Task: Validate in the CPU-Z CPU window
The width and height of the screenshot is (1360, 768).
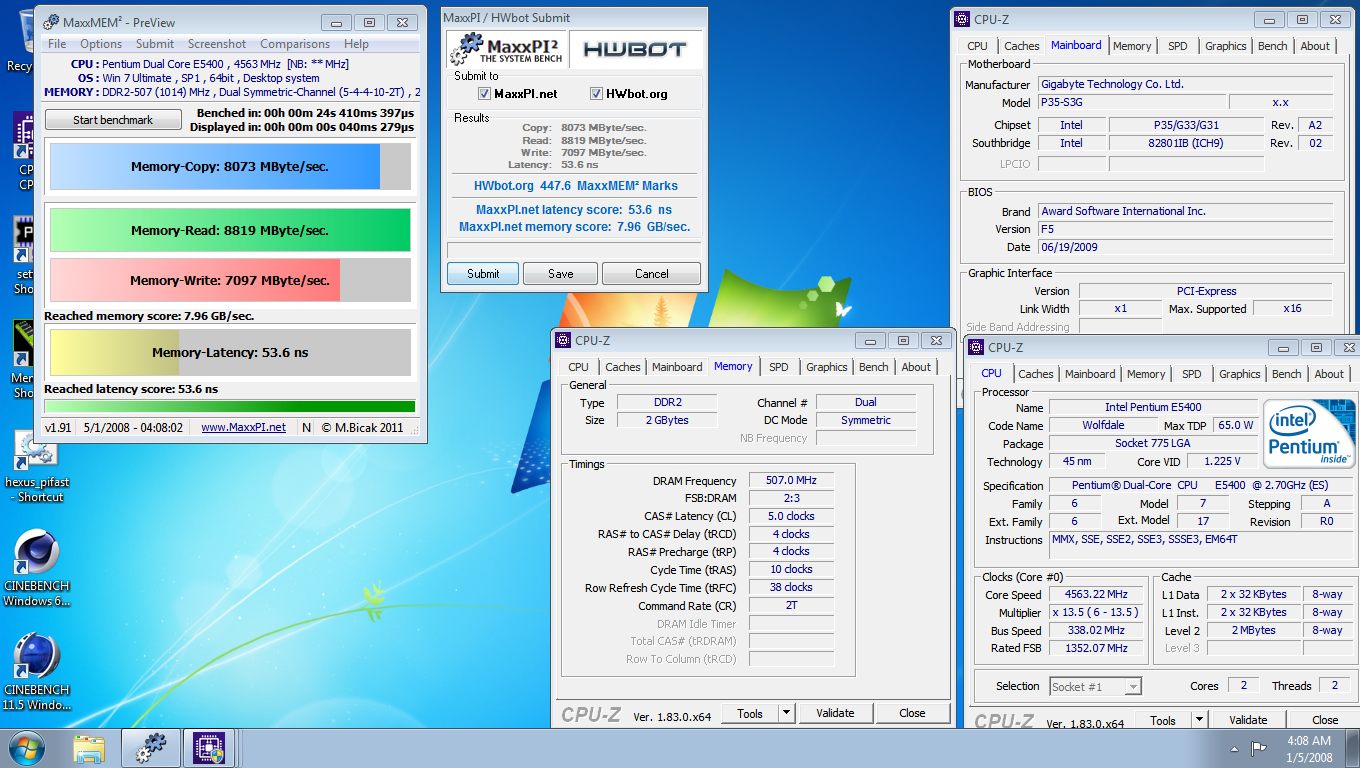Action: pyautogui.click(x=1248, y=720)
